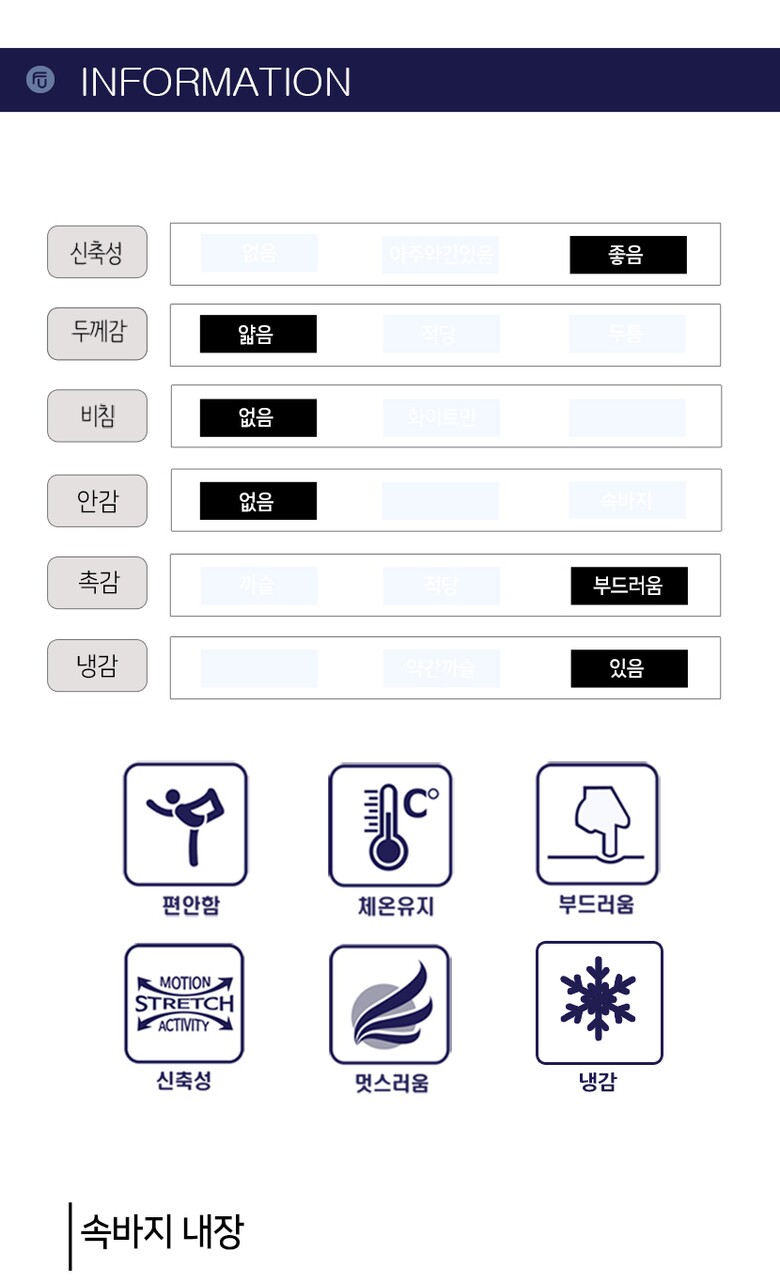
Task: Click the 촉감 category label button
Action: (x=97, y=583)
